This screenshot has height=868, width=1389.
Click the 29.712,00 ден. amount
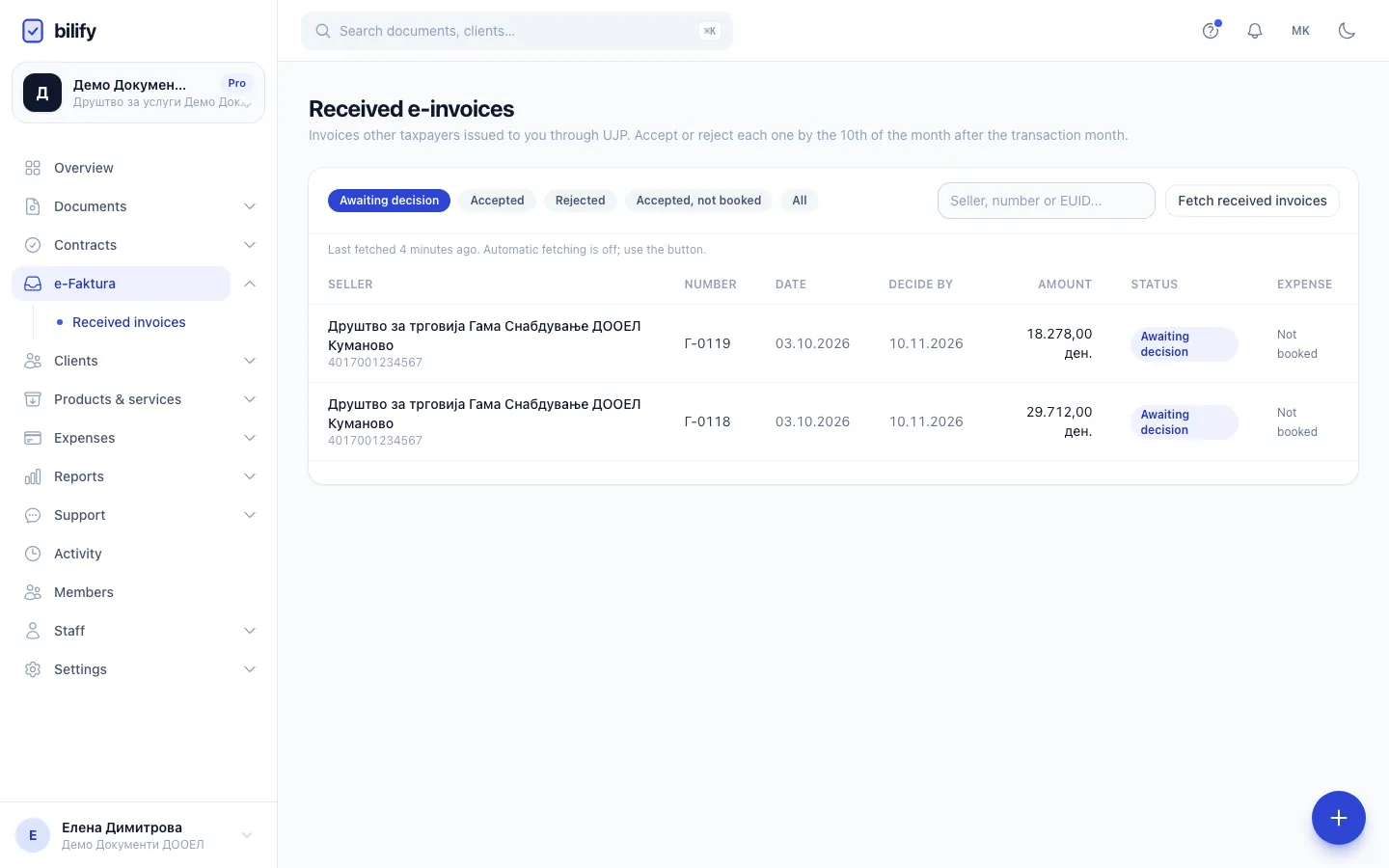[x=1059, y=421]
